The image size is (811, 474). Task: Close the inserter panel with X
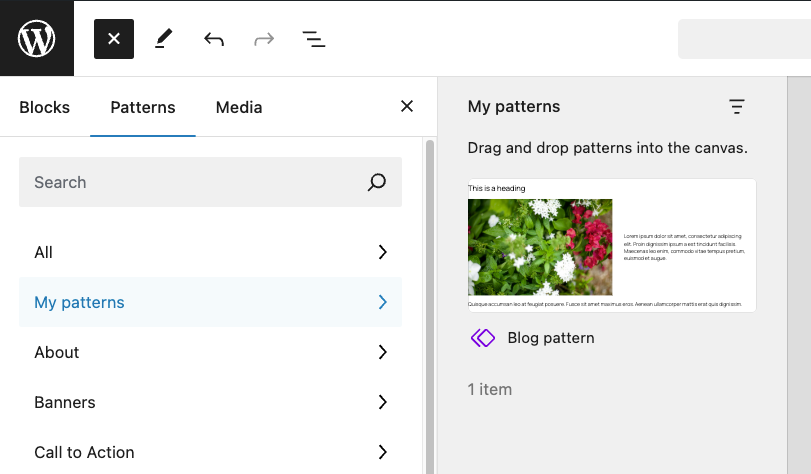click(407, 107)
